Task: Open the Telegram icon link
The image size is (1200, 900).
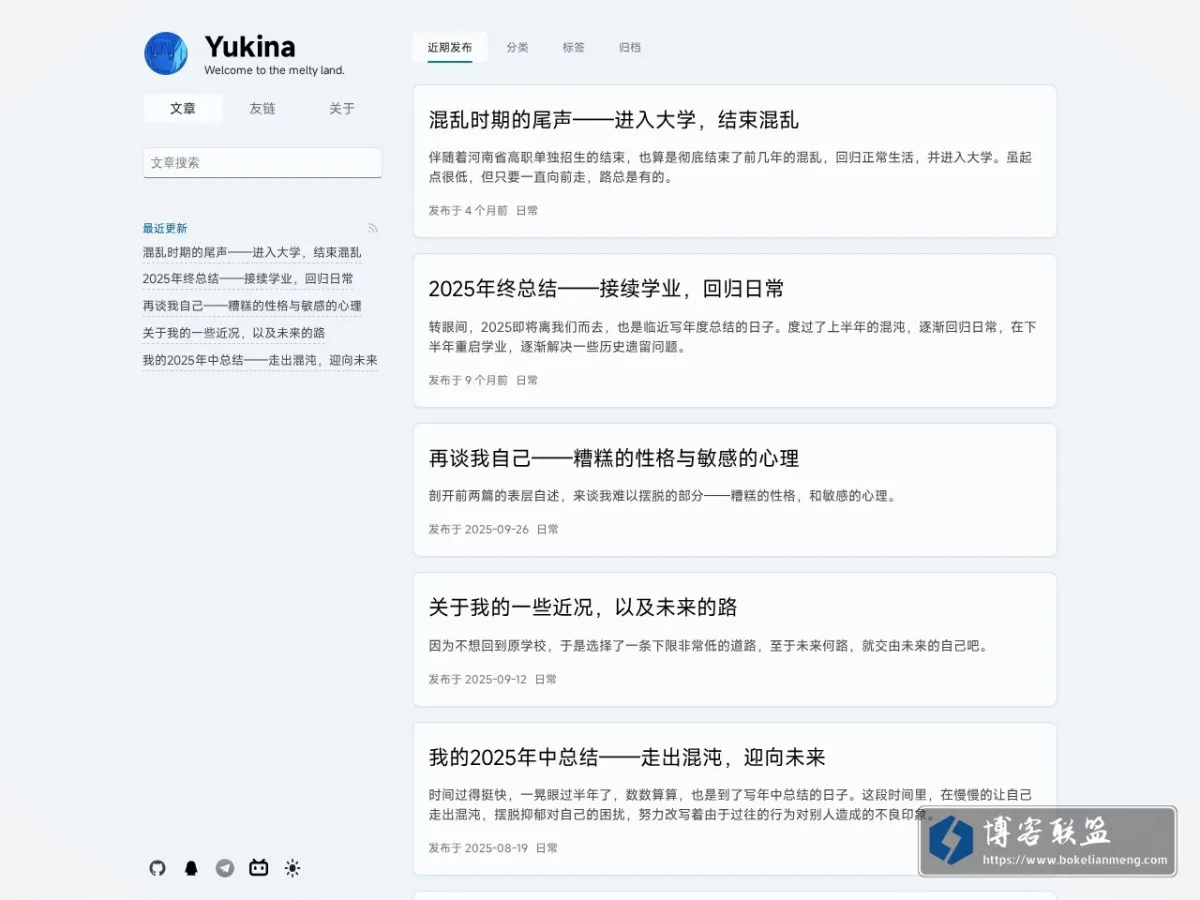Action: coord(225,868)
